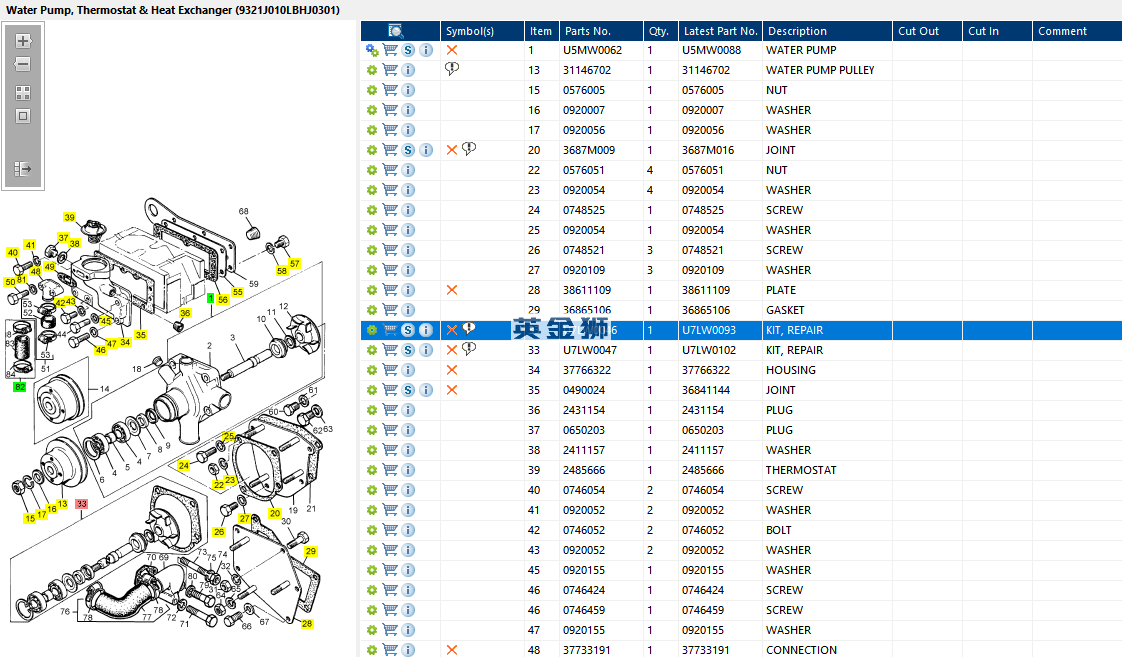
Task: Select the red callout 33 in diagram
Action: (82, 504)
